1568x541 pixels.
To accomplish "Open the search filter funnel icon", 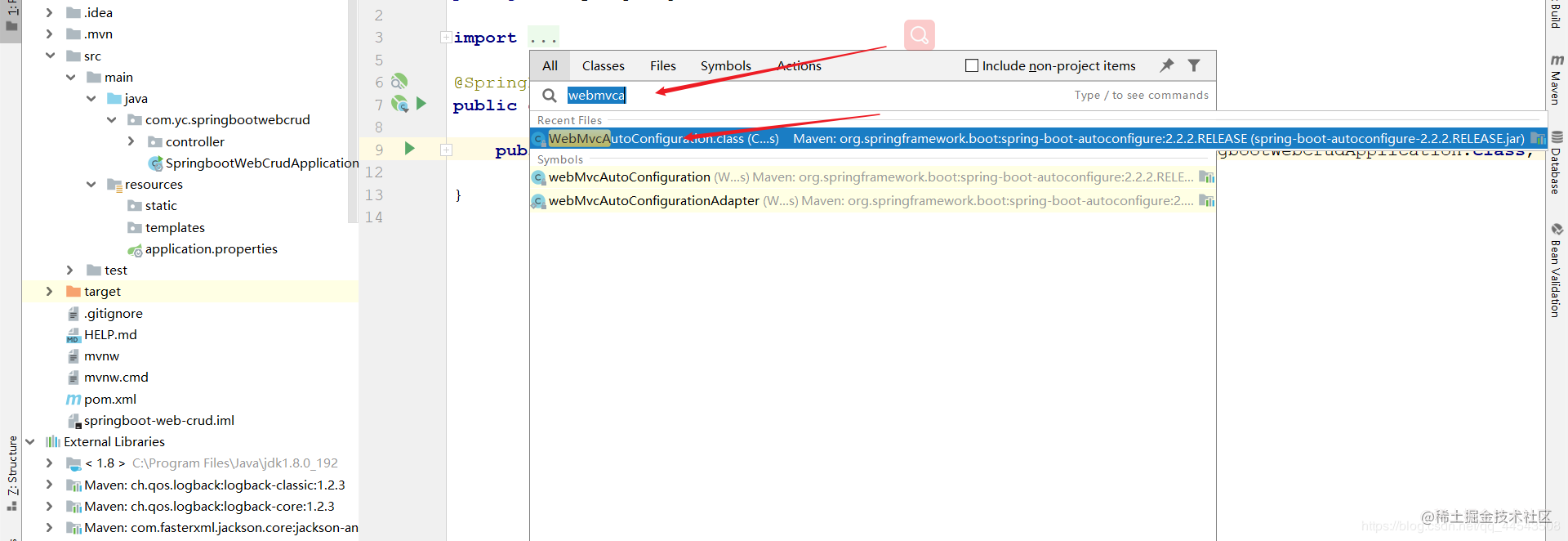I will [x=1194, y=65].
